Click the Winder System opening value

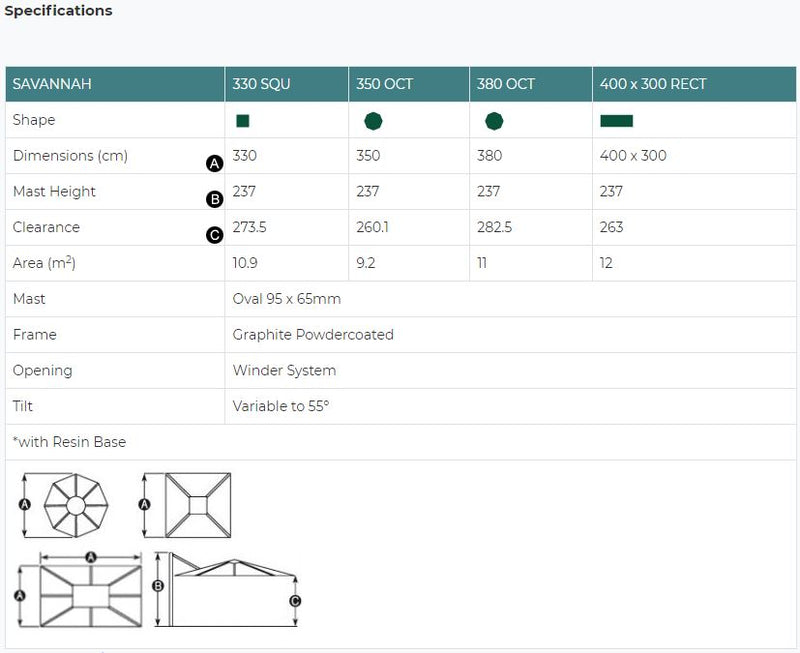coord(284,370)
